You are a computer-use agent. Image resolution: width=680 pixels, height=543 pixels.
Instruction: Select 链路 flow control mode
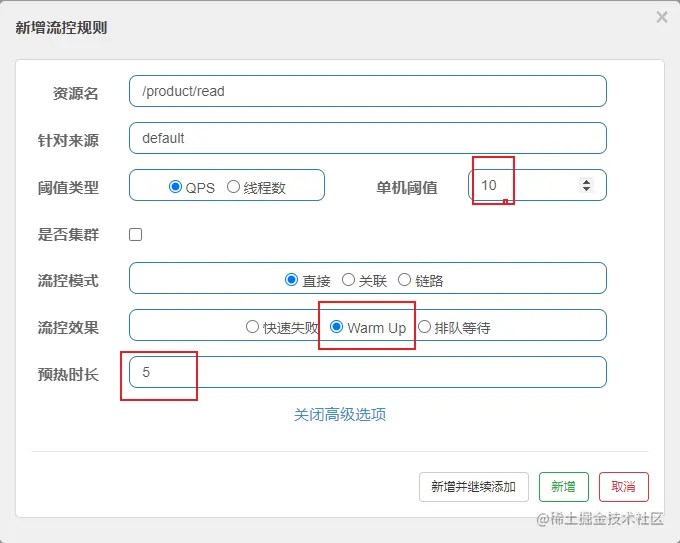pos(404,280)
